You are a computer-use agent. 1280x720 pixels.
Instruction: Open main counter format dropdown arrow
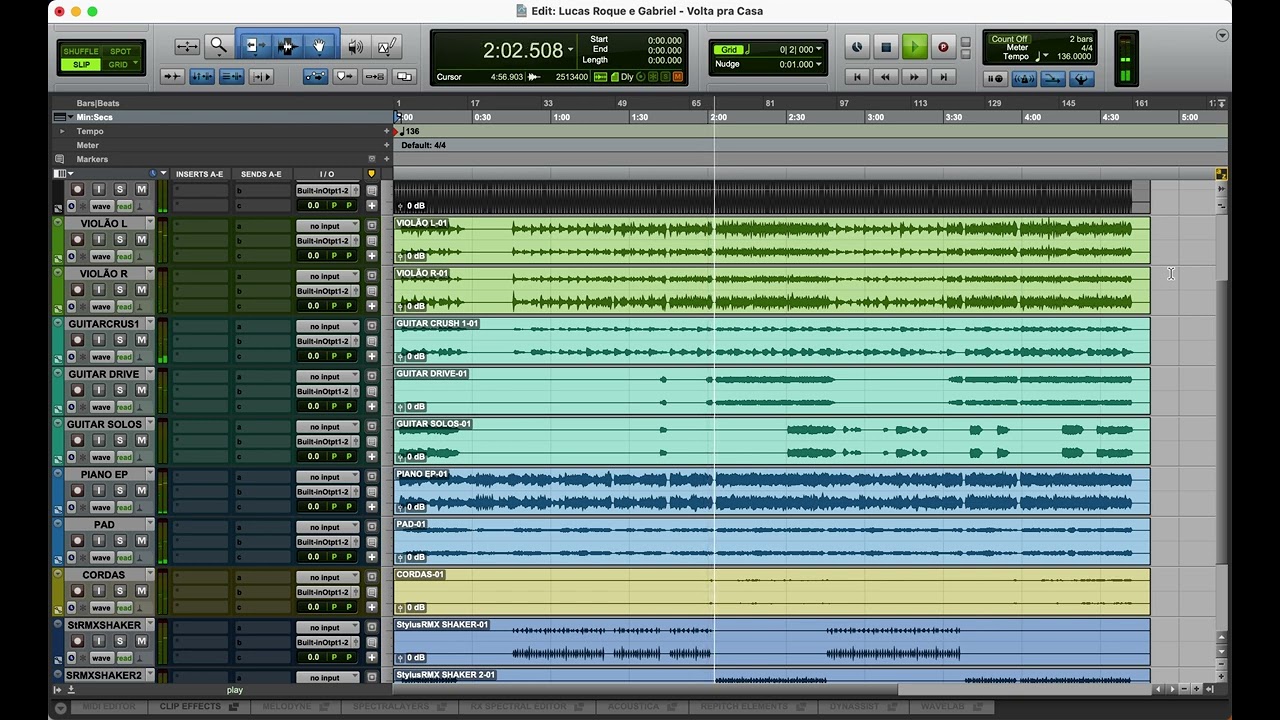pos(571,50)
